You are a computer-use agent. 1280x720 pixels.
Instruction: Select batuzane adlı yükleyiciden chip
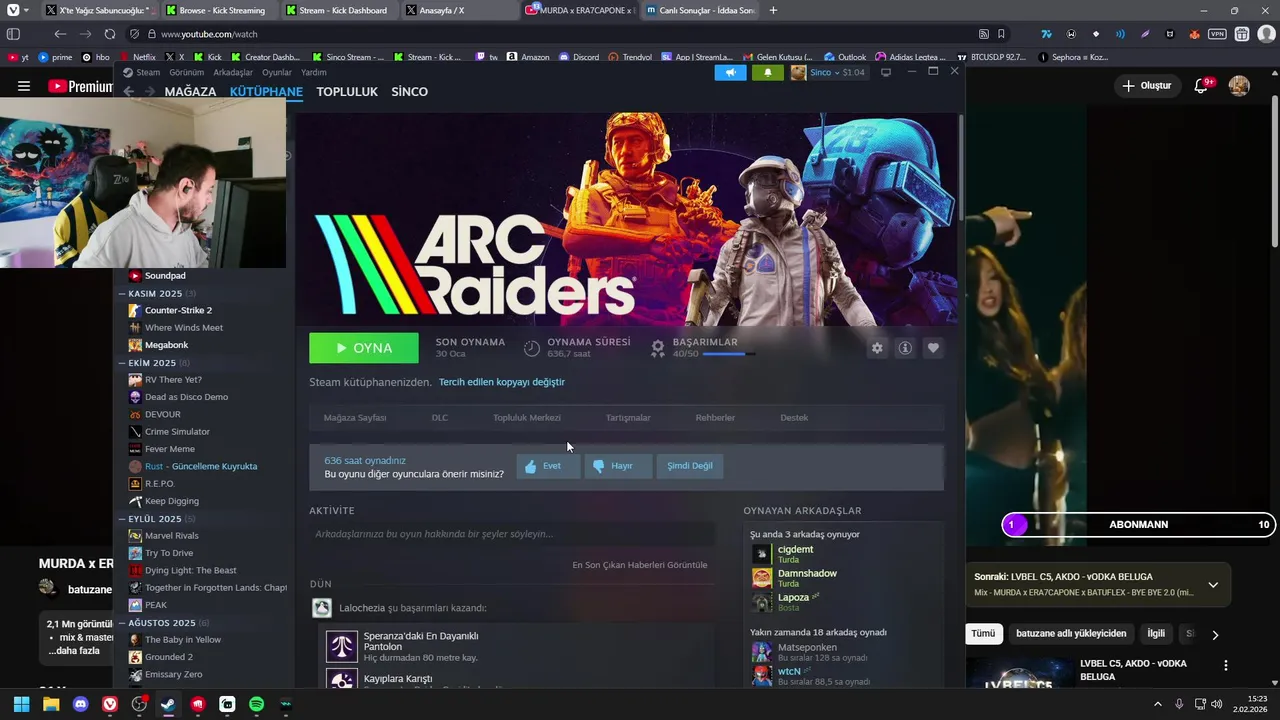pyautogui.click(x=1071, y=634)
